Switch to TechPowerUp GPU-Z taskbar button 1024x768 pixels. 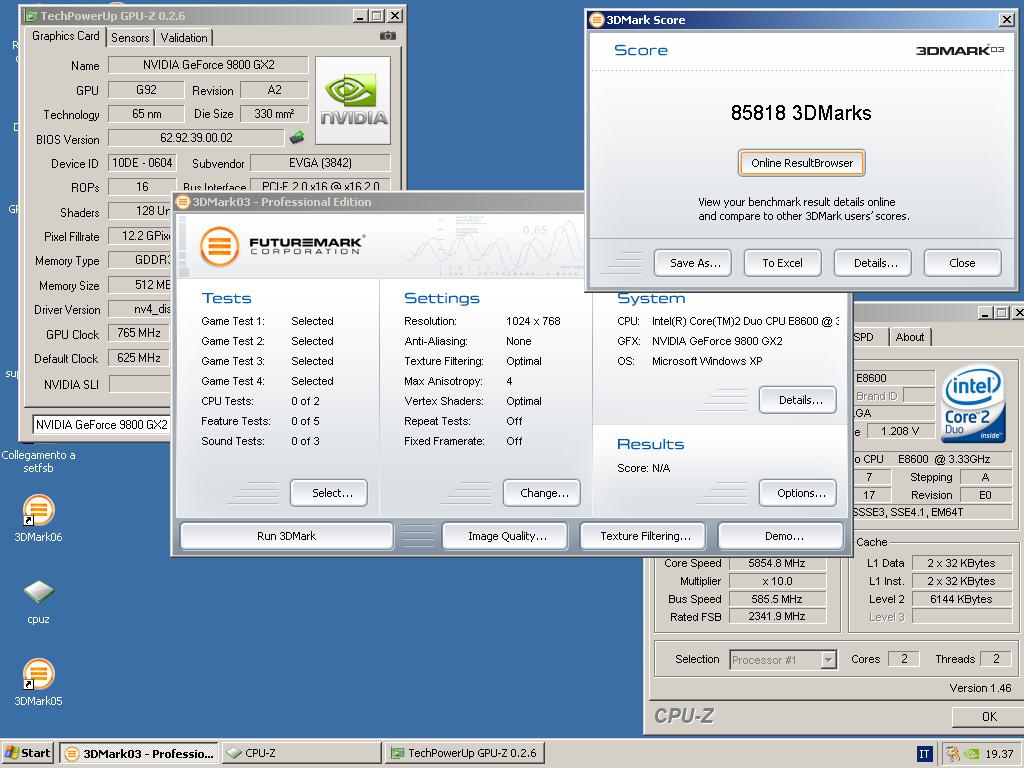tap(464, 753)
